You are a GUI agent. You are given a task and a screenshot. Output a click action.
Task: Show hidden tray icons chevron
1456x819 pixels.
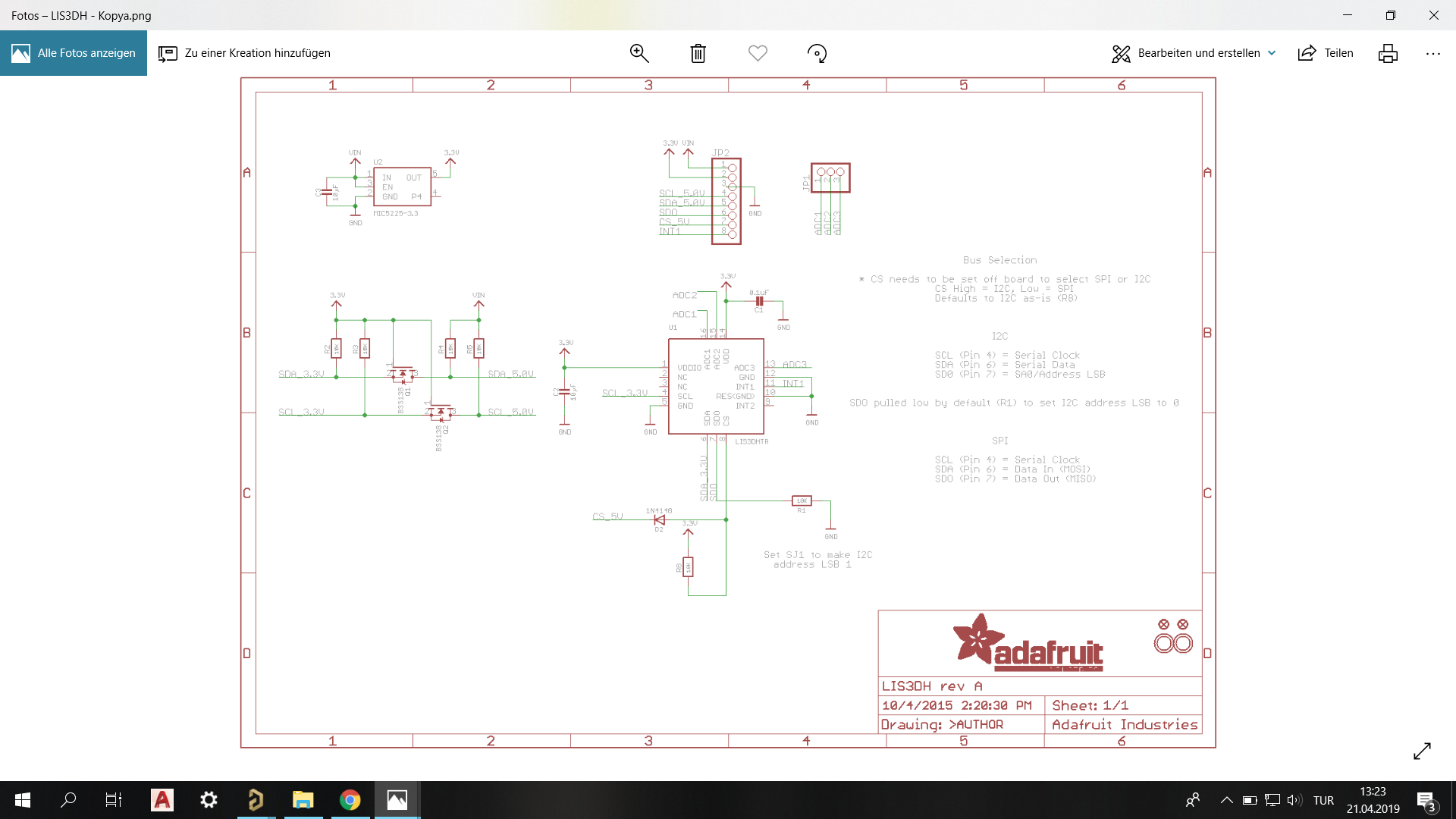click(1226, 800)
